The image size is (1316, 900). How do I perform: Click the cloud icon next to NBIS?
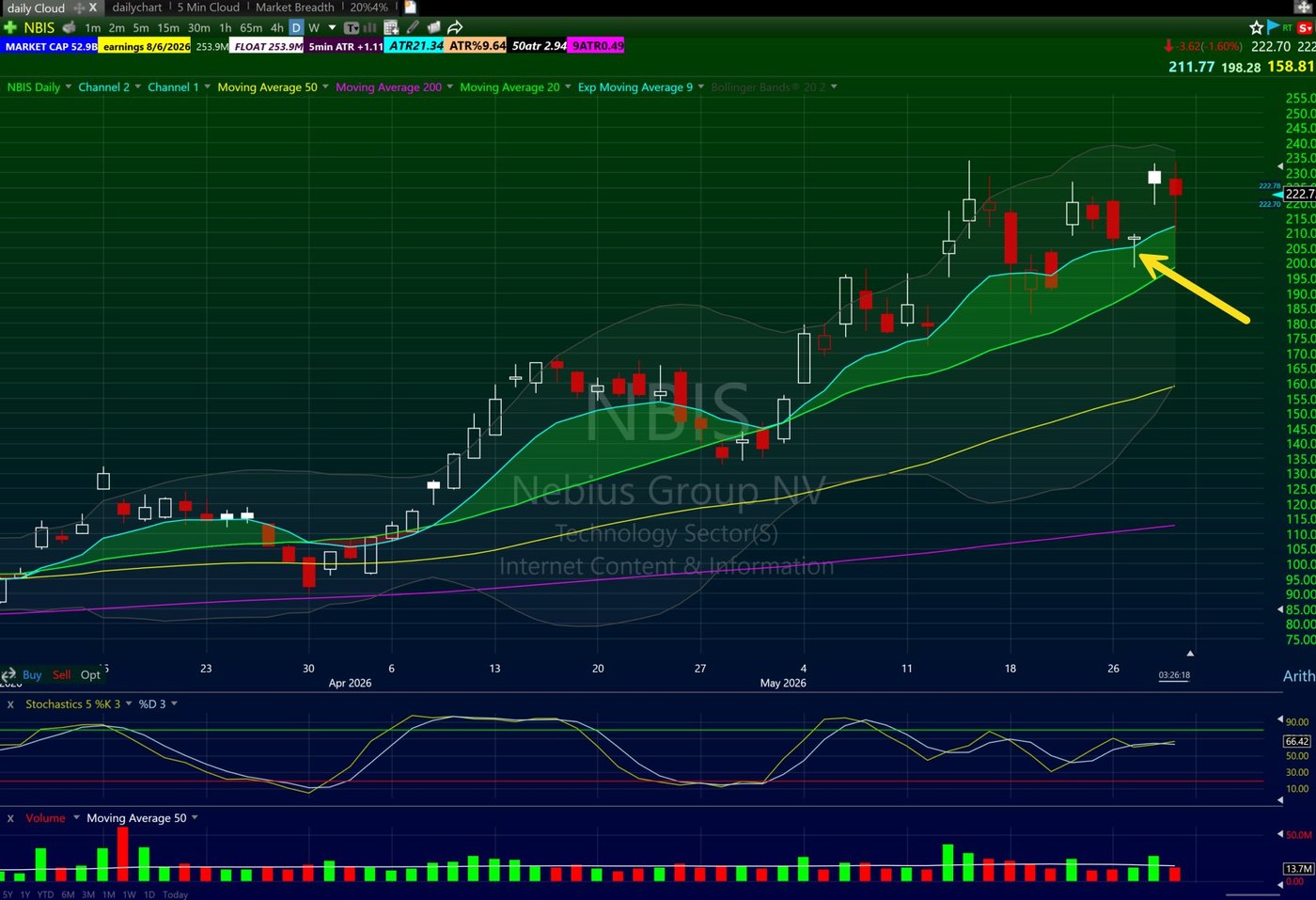coord(69,28)
